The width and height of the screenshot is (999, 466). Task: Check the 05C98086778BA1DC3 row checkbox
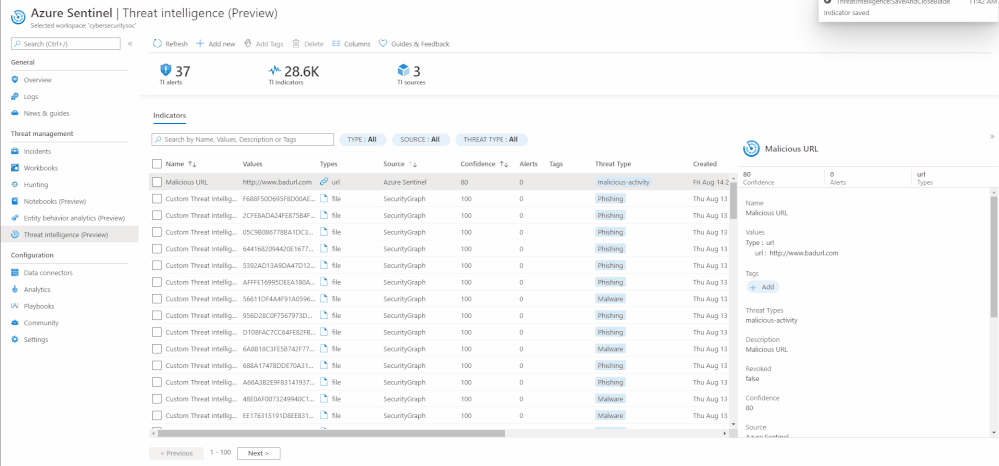coord(157,232)
